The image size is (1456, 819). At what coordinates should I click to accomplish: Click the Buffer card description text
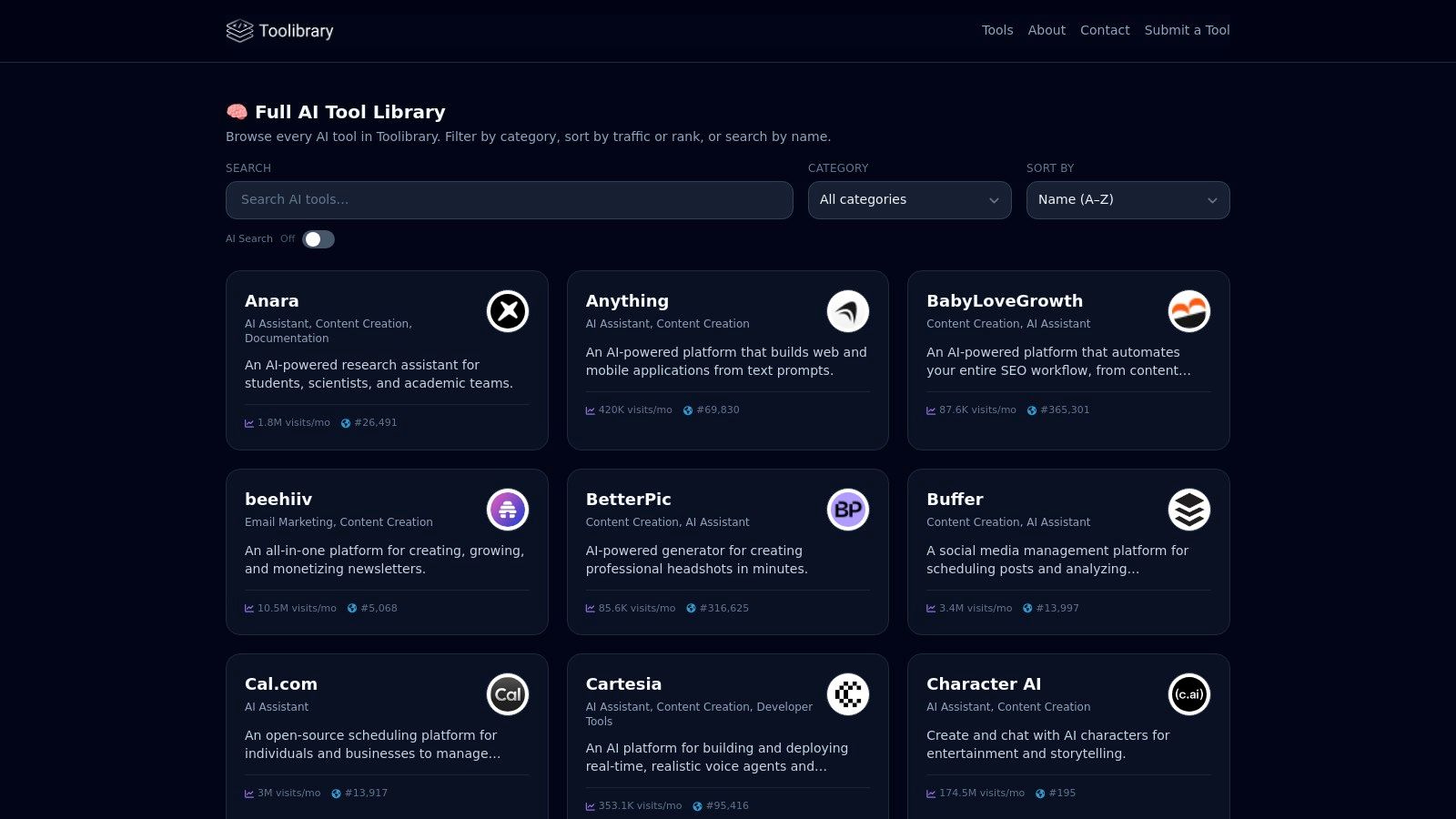pos(1057,560)
